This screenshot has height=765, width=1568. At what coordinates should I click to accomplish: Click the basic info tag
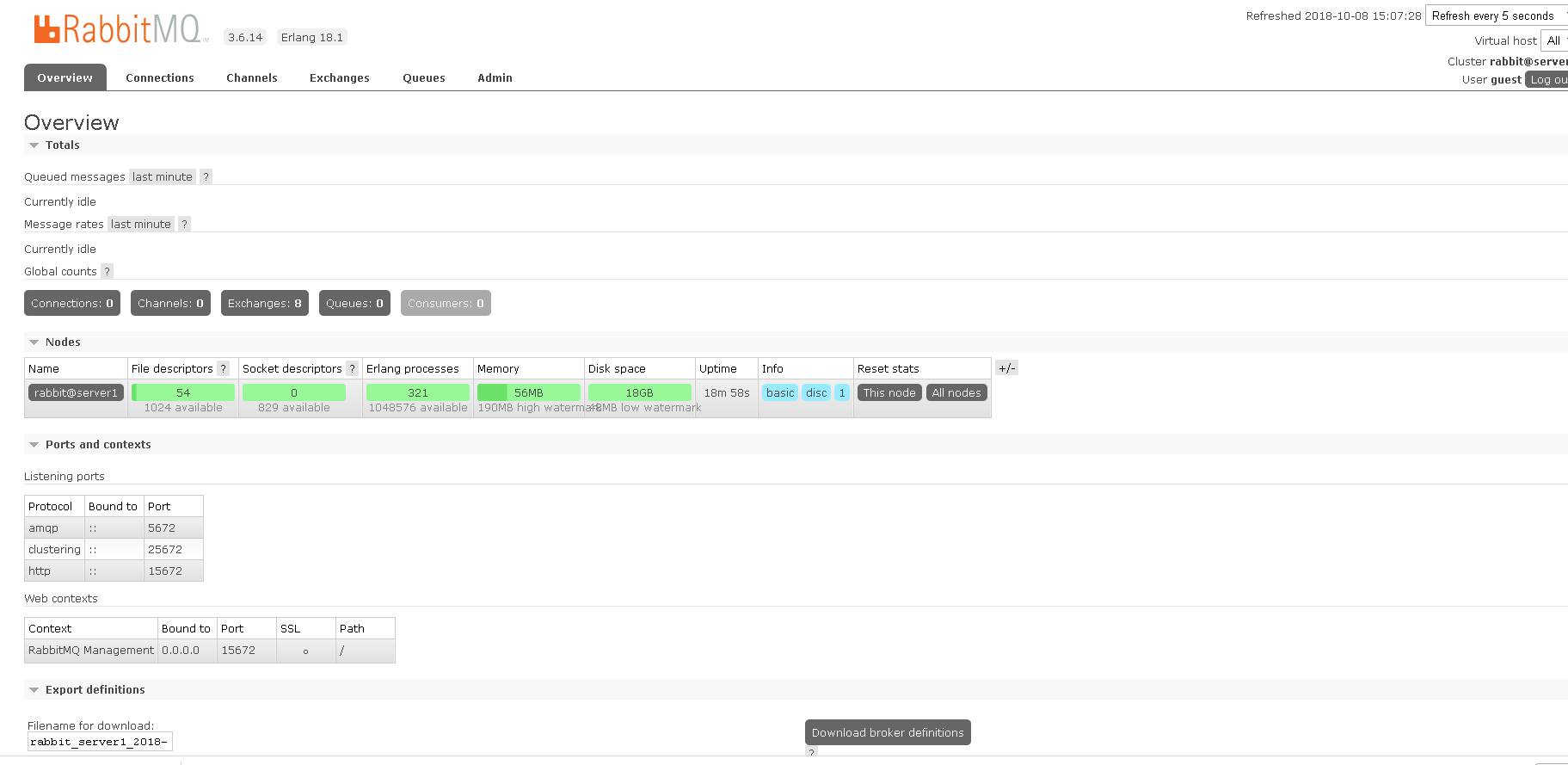point(780,392)
